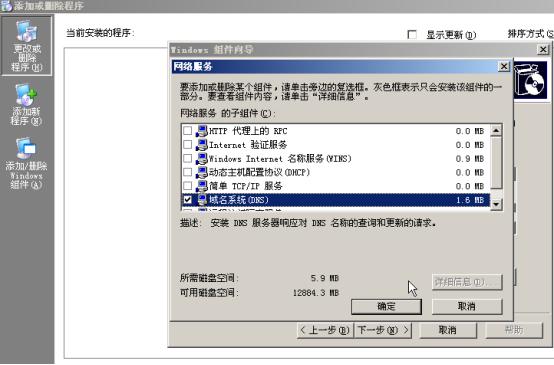The height and width of the screenshot is (365, 554).
Task: Check the Internet 验证服务 checkbox
Action: (x=188, y=145)
